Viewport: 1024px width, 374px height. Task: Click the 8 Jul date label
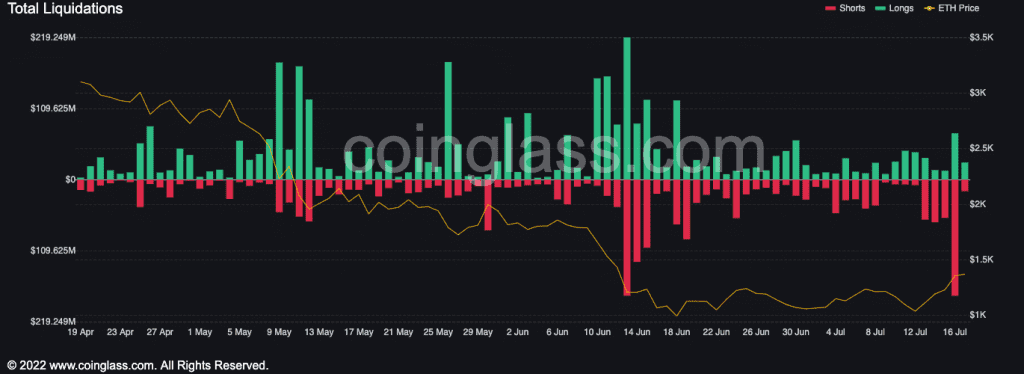click(876, 332)
